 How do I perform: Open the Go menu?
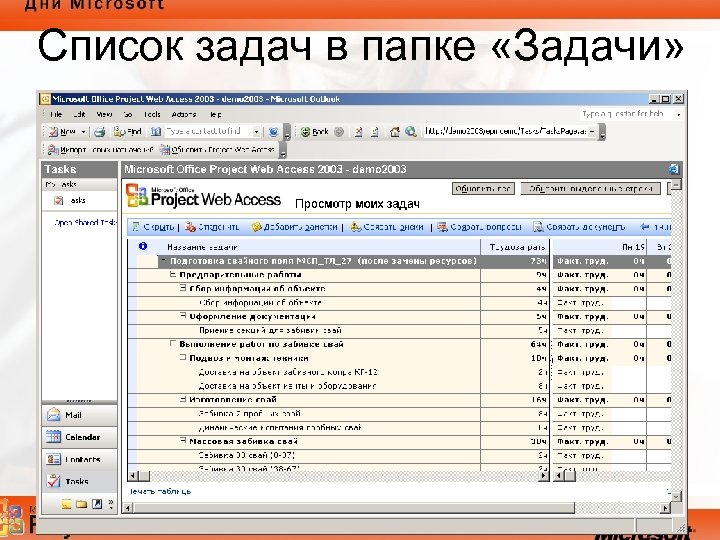pos(128,114)
